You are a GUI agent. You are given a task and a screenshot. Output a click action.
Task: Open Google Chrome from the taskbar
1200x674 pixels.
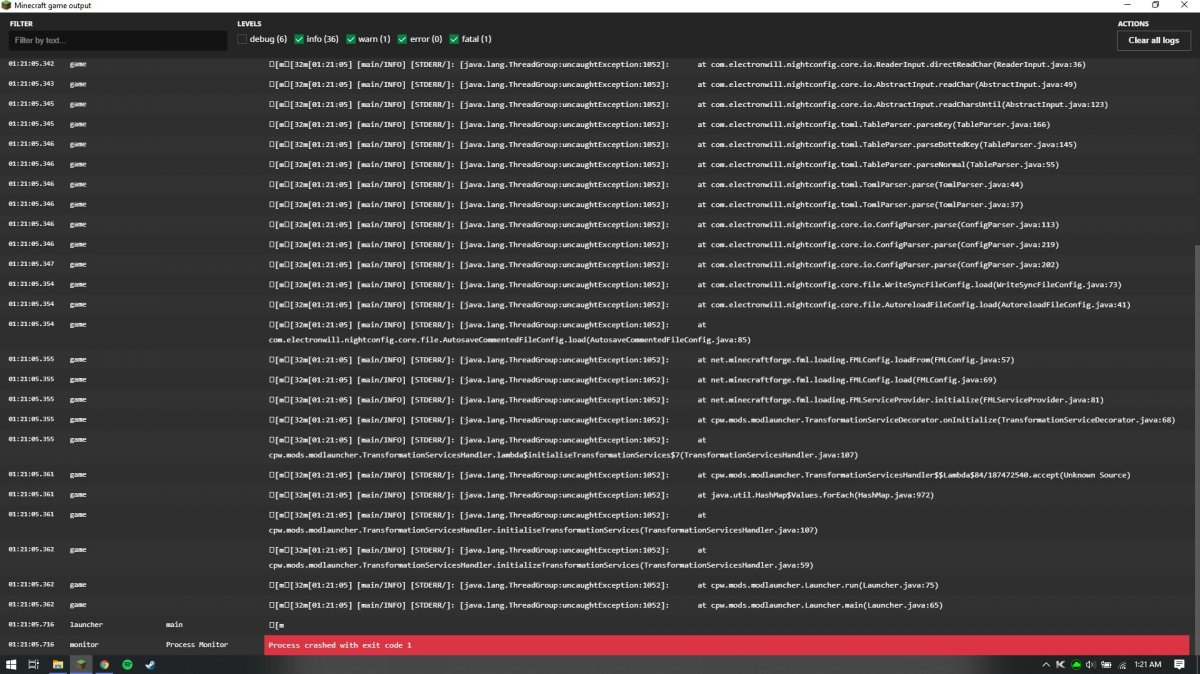pyautogui.click(x=104, y=664)
